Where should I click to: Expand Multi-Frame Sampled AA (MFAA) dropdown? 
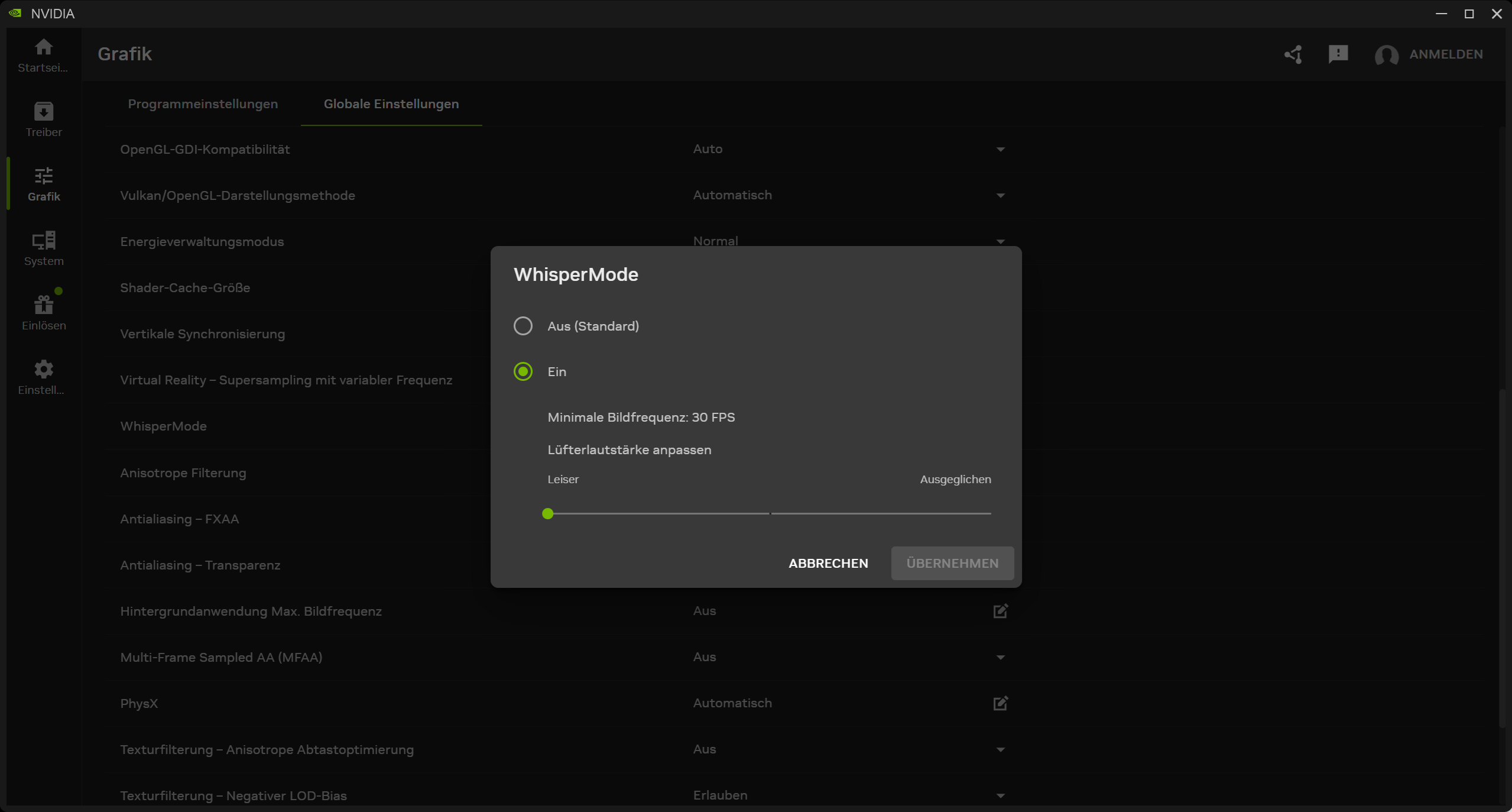click(x=1000, y=658)
